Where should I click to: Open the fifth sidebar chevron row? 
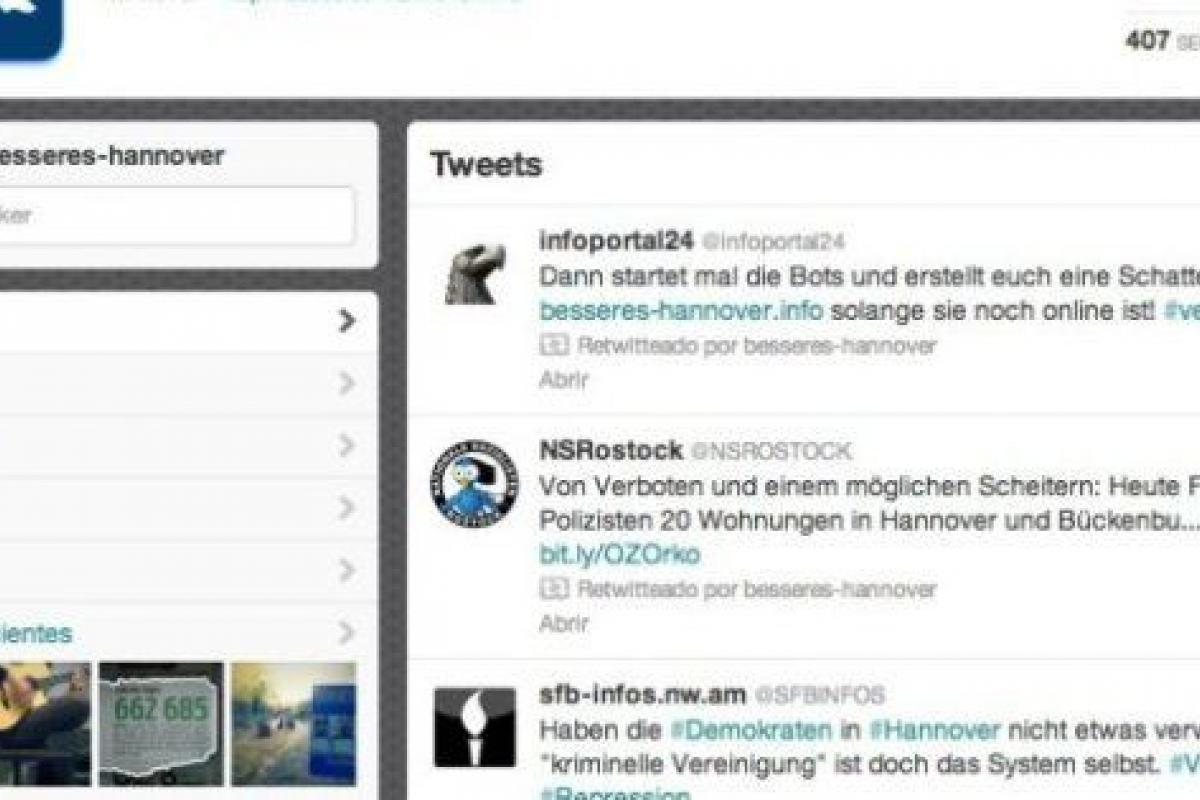tap(346, 571)
